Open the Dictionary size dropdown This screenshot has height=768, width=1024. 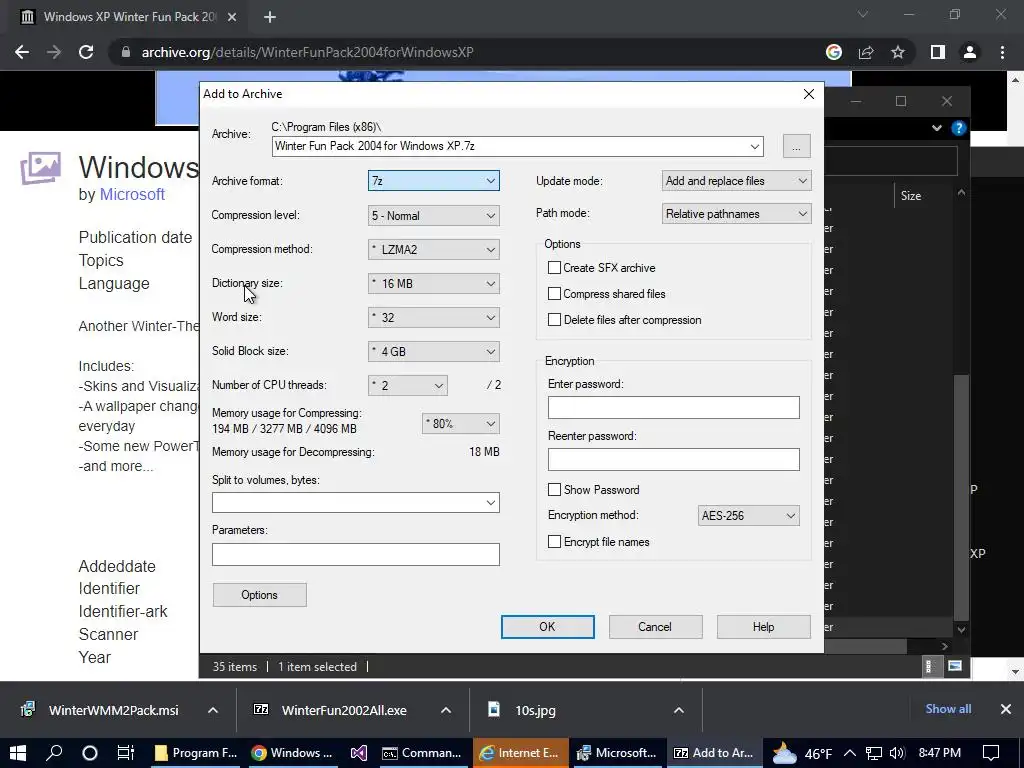pyautogui.click(x=434, y=283)
